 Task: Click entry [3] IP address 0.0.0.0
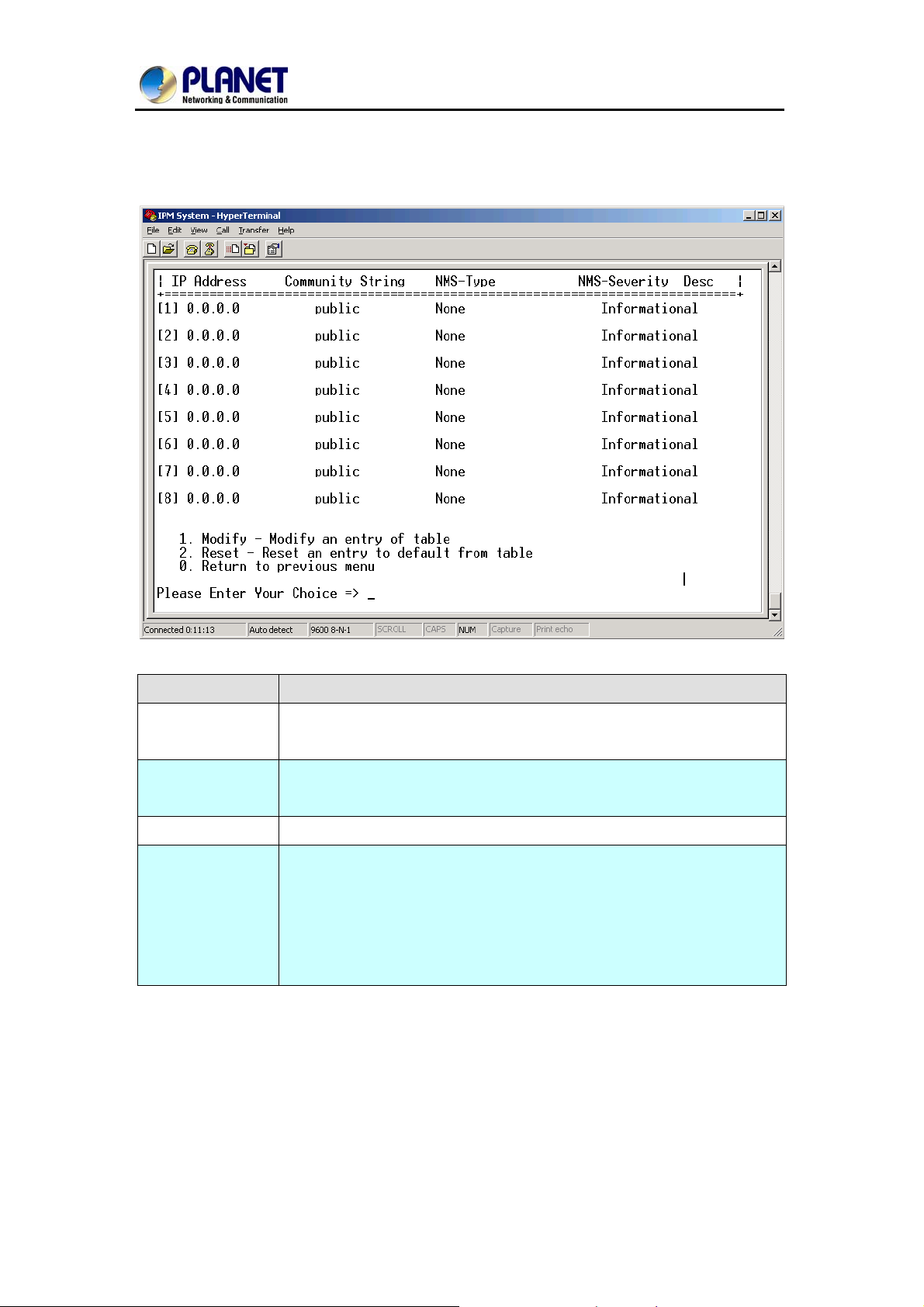(213, 363)
